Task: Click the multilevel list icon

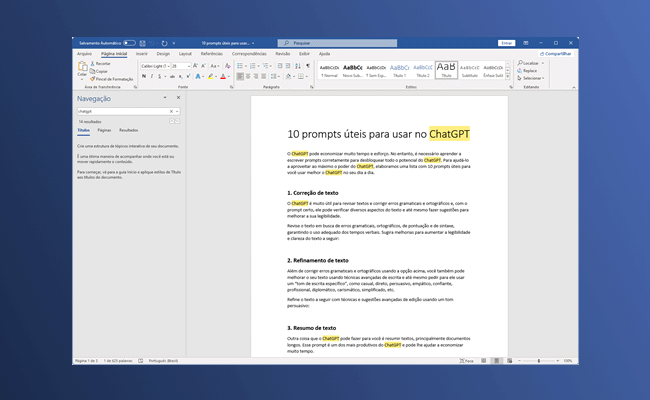Action: (x=266, y=66)
